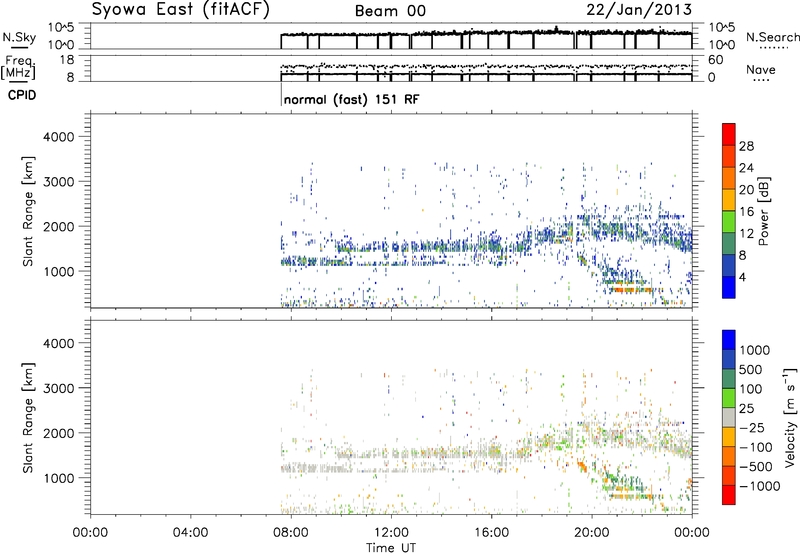Click the 'normal (fast) 151 RF' text
The height and width of the screenshot is (554, 800).
pyautogui.click(x=352, y=99)
